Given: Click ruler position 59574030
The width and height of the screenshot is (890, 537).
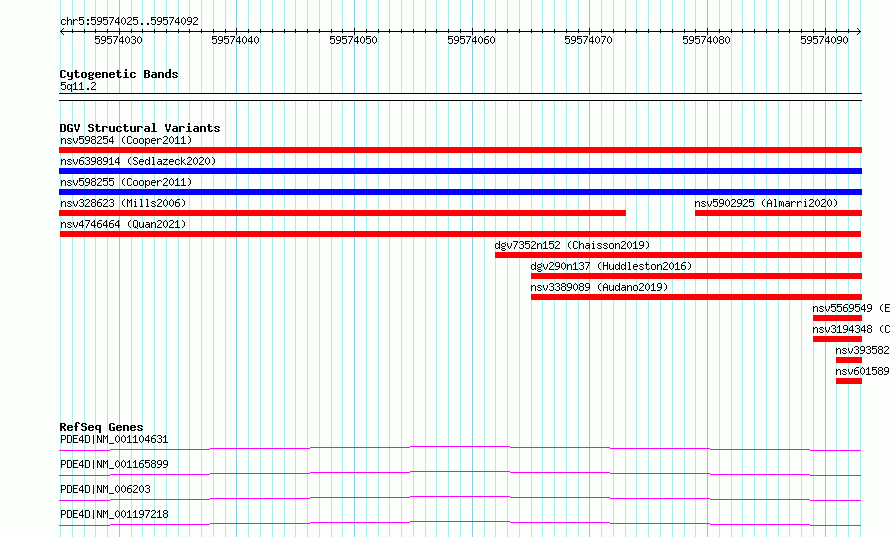Looking at the screenshot, I should click(118, 40).
